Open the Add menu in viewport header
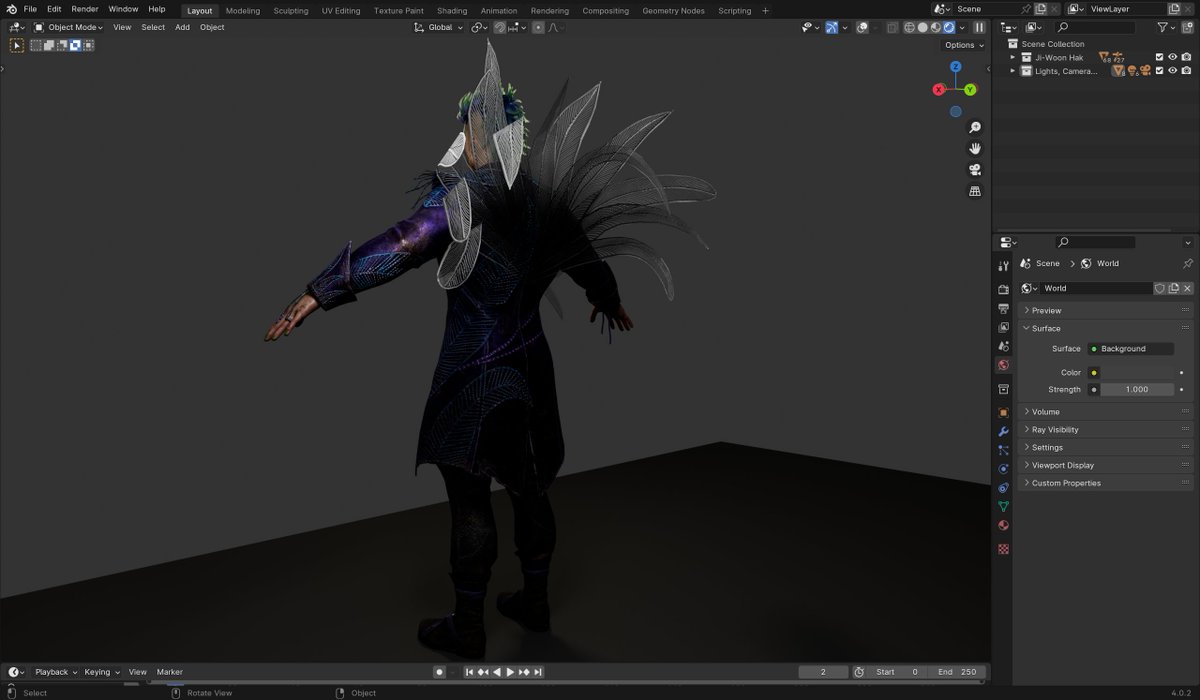1200x700 pixels. pos(182,27)
